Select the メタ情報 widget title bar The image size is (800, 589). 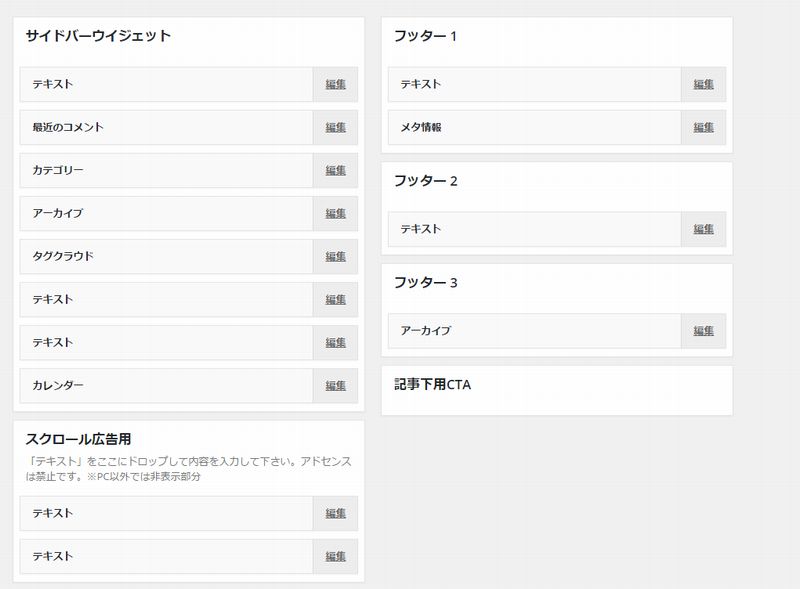(534, 127)
